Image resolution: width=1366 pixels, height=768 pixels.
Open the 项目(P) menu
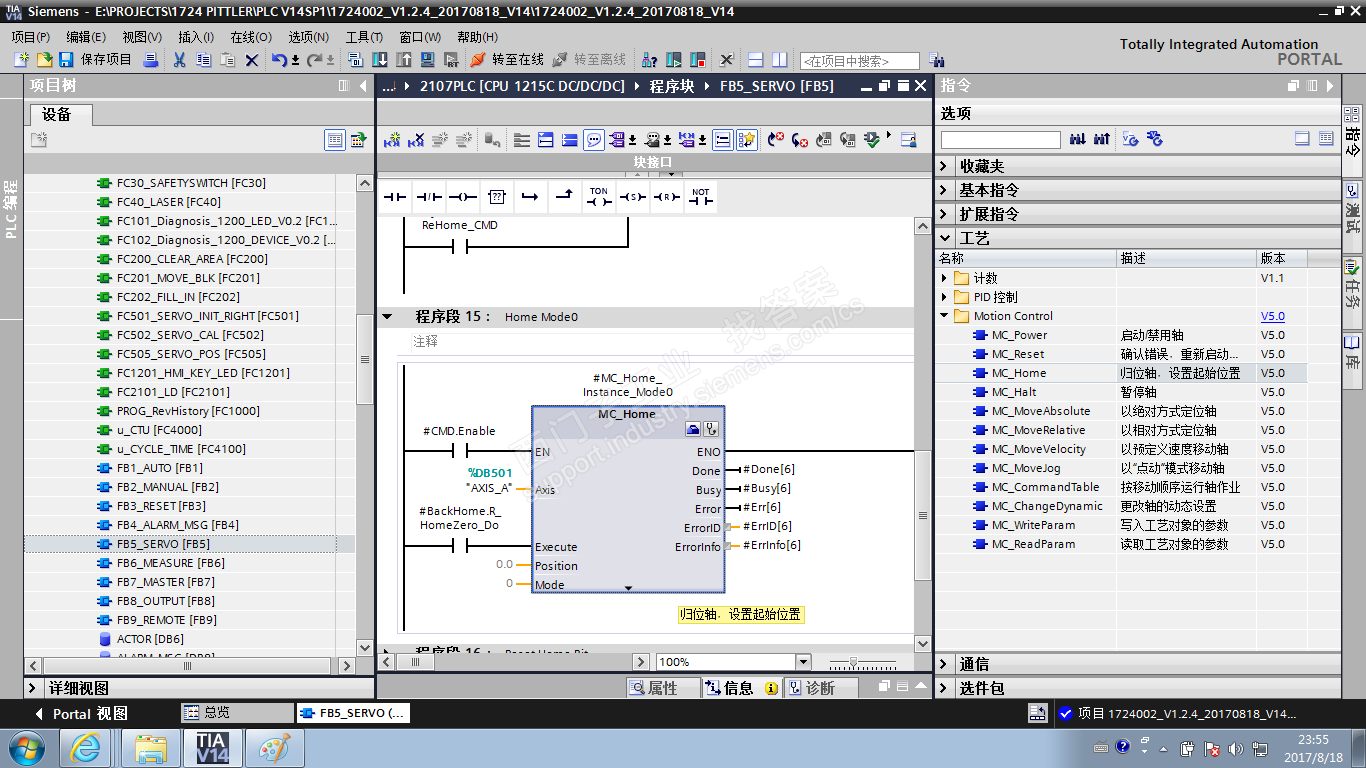click(31, 37)
